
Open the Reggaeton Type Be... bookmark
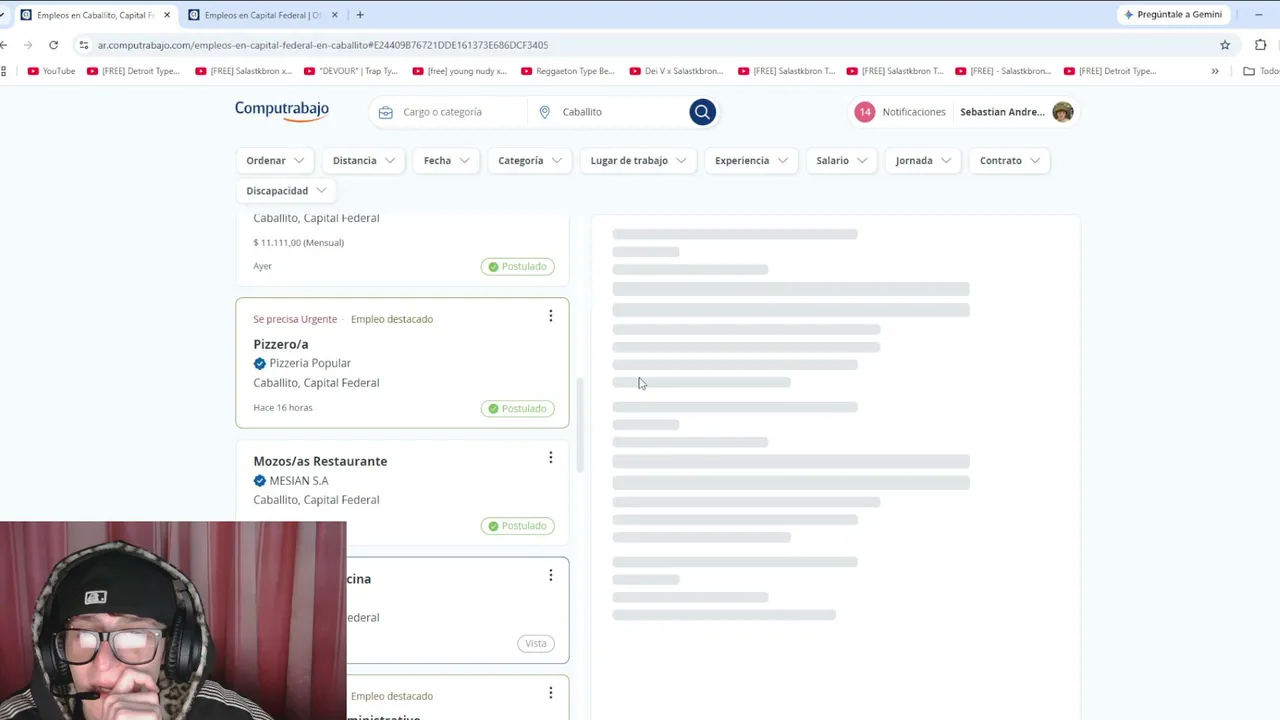pyautogui.click(x=567, y=71)
